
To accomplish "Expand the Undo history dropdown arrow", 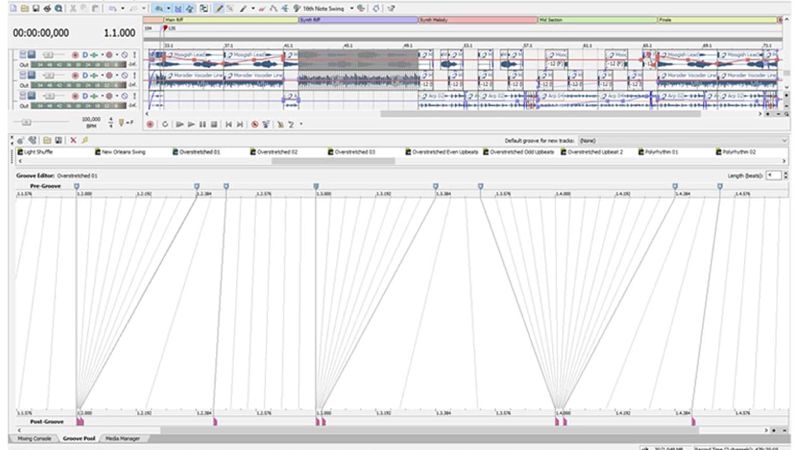I will click(122, 8).
